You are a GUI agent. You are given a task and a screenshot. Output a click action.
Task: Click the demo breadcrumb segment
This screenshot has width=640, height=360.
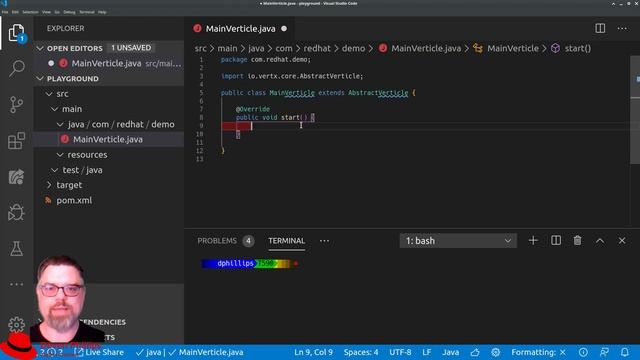[x=353, y=49]
